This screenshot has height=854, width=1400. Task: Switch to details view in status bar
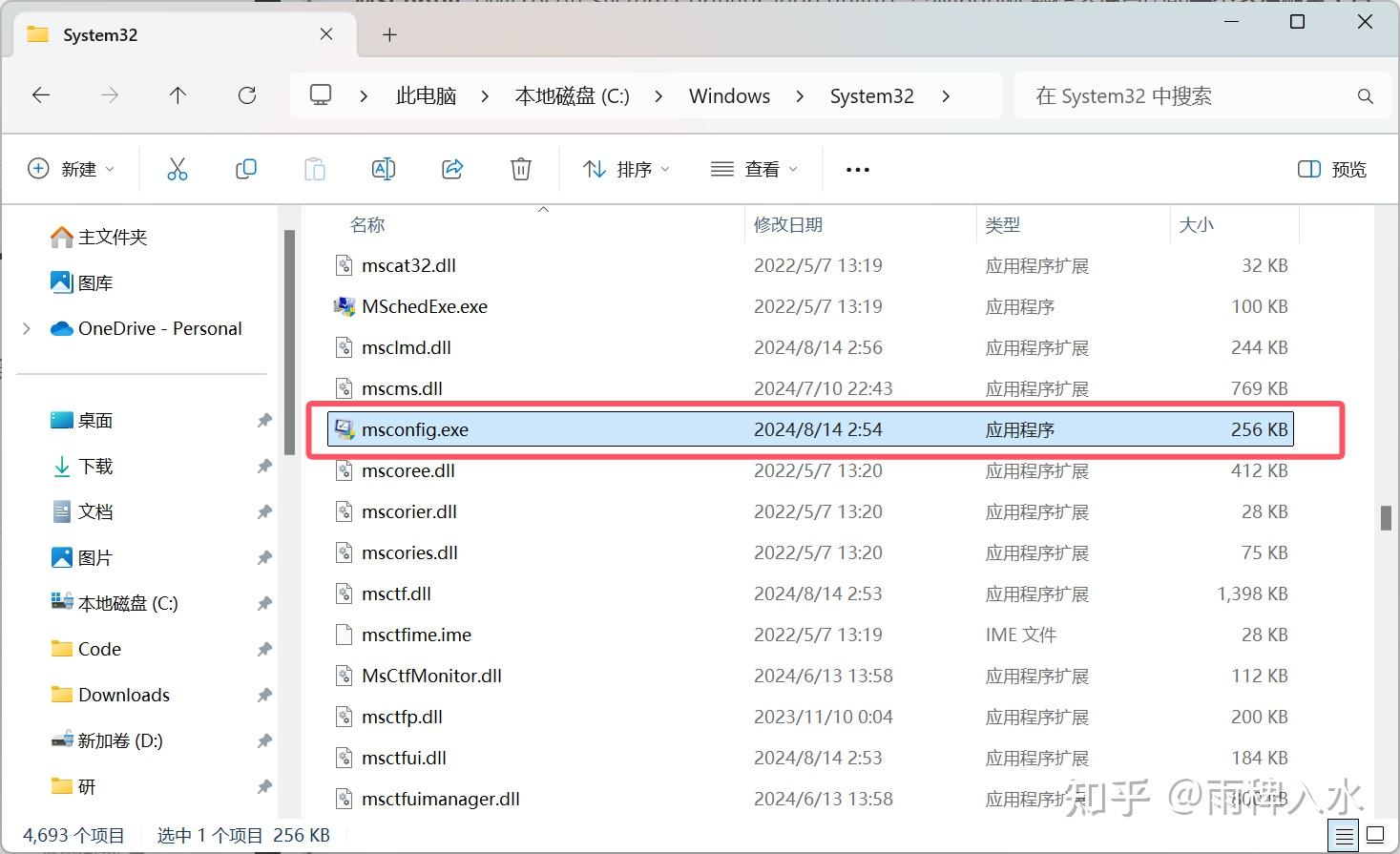(x=1343, y=834)
